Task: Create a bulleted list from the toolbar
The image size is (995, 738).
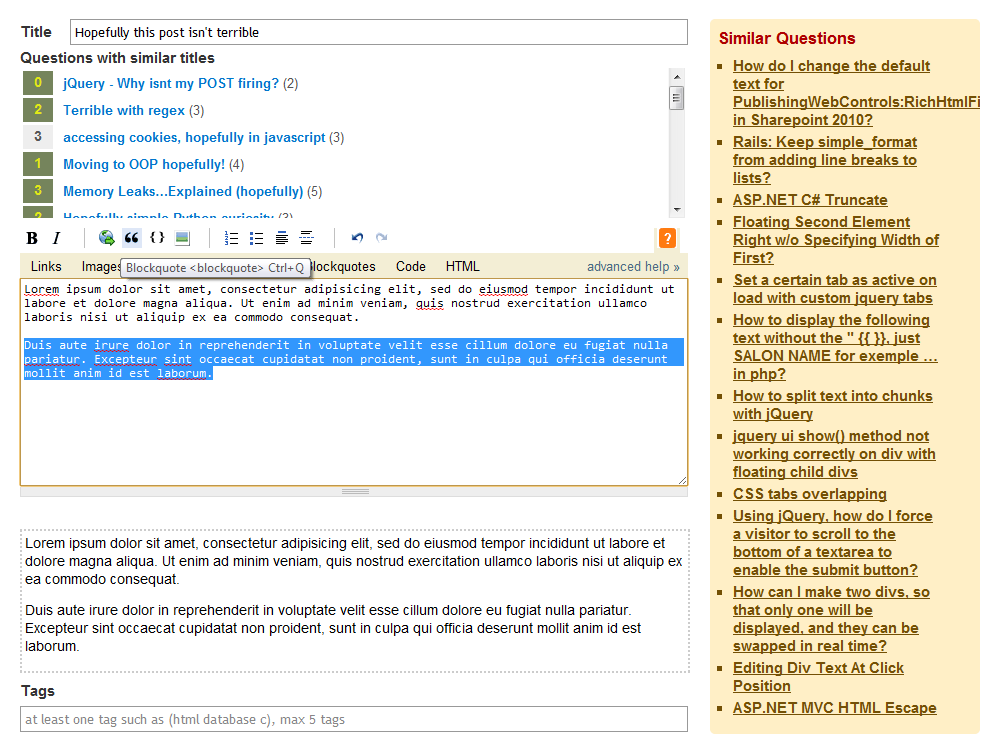Action: point(257,238)
